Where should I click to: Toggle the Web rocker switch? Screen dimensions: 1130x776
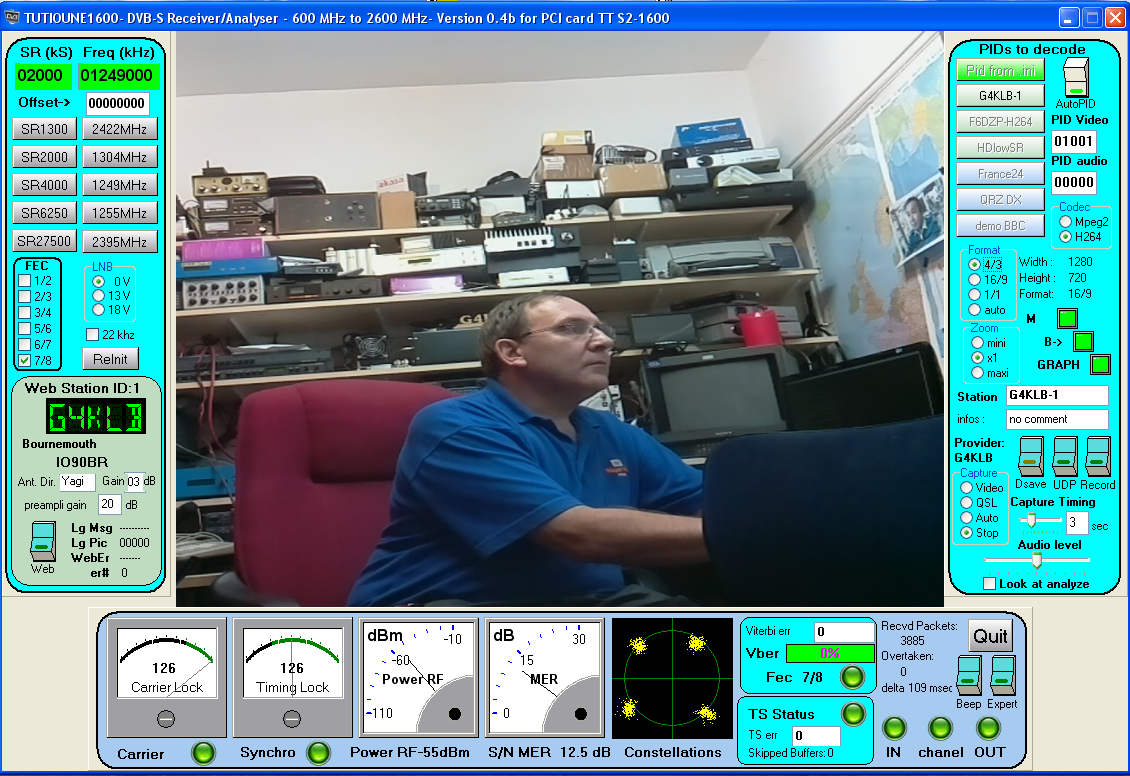[42, 541]
